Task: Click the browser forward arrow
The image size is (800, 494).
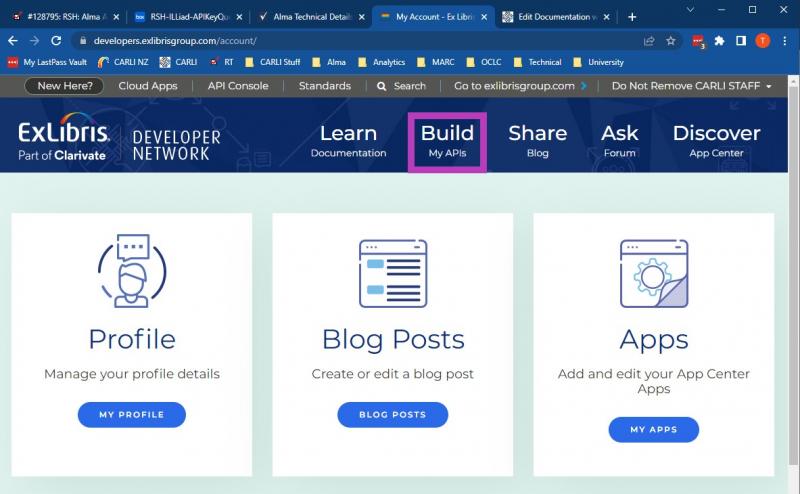Action: click(34, 41)
